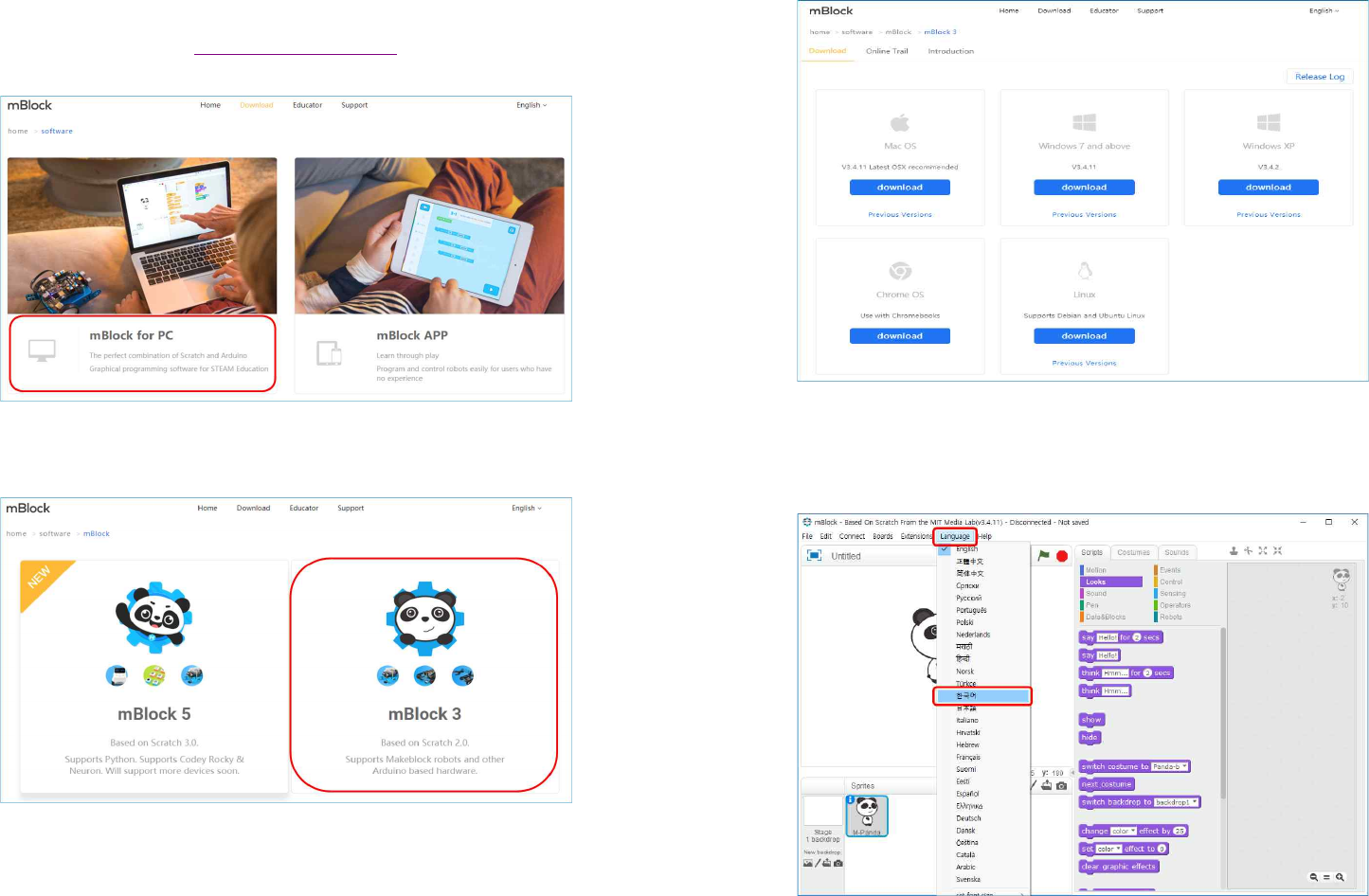Click the monitor icon beside mBlock for PC

coord(43,351)
